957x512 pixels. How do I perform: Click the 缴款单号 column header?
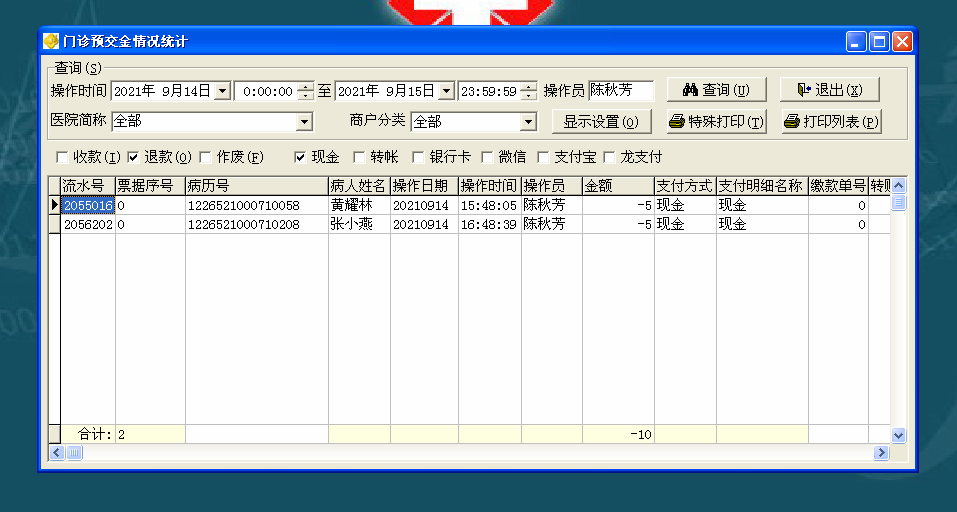coord(839,186)
